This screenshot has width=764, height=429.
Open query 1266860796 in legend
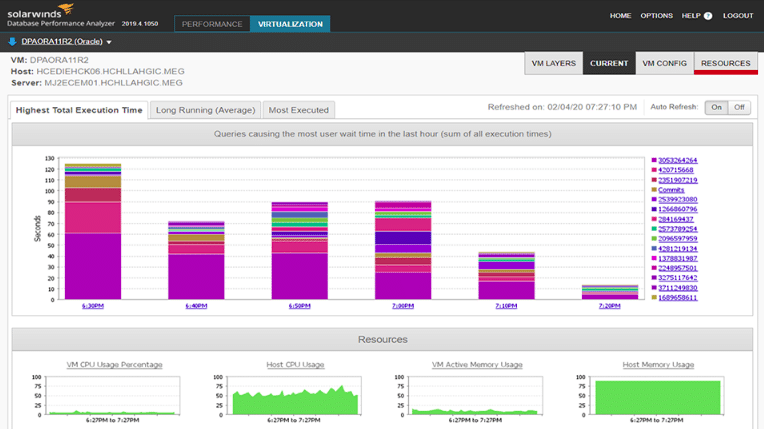[677, 209]
